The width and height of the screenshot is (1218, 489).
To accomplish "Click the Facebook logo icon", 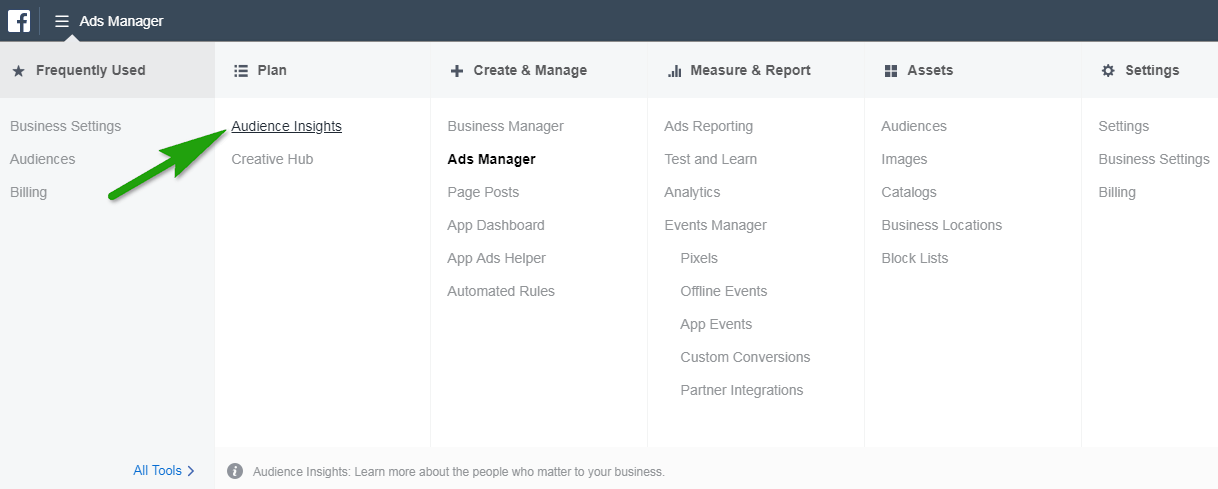I will pos(19,20).
